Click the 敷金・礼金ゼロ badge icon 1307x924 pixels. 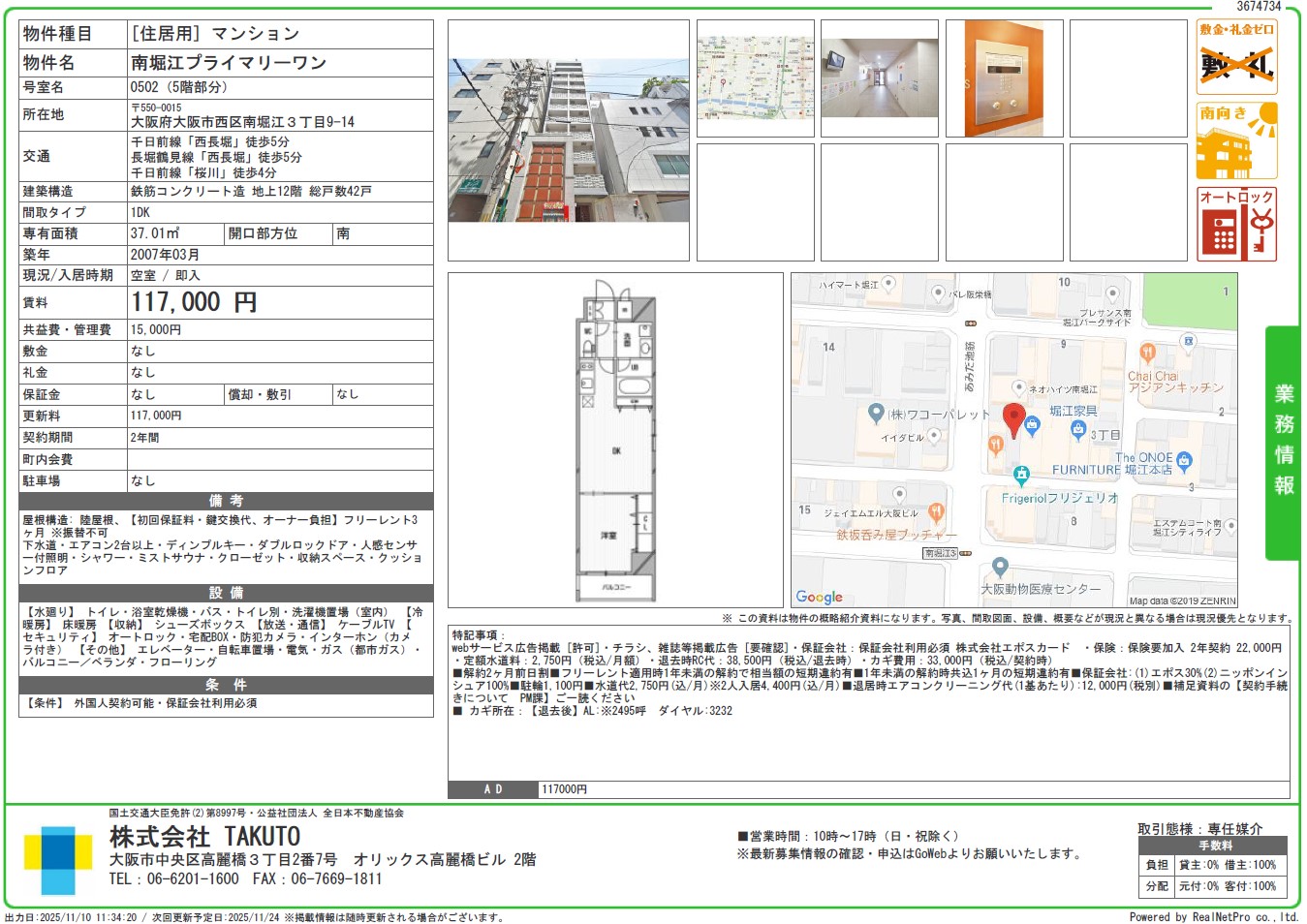[1236, 57]
